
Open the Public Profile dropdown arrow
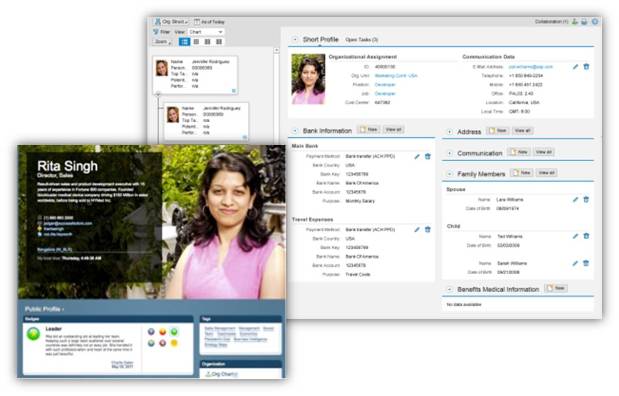click(63, 310)
